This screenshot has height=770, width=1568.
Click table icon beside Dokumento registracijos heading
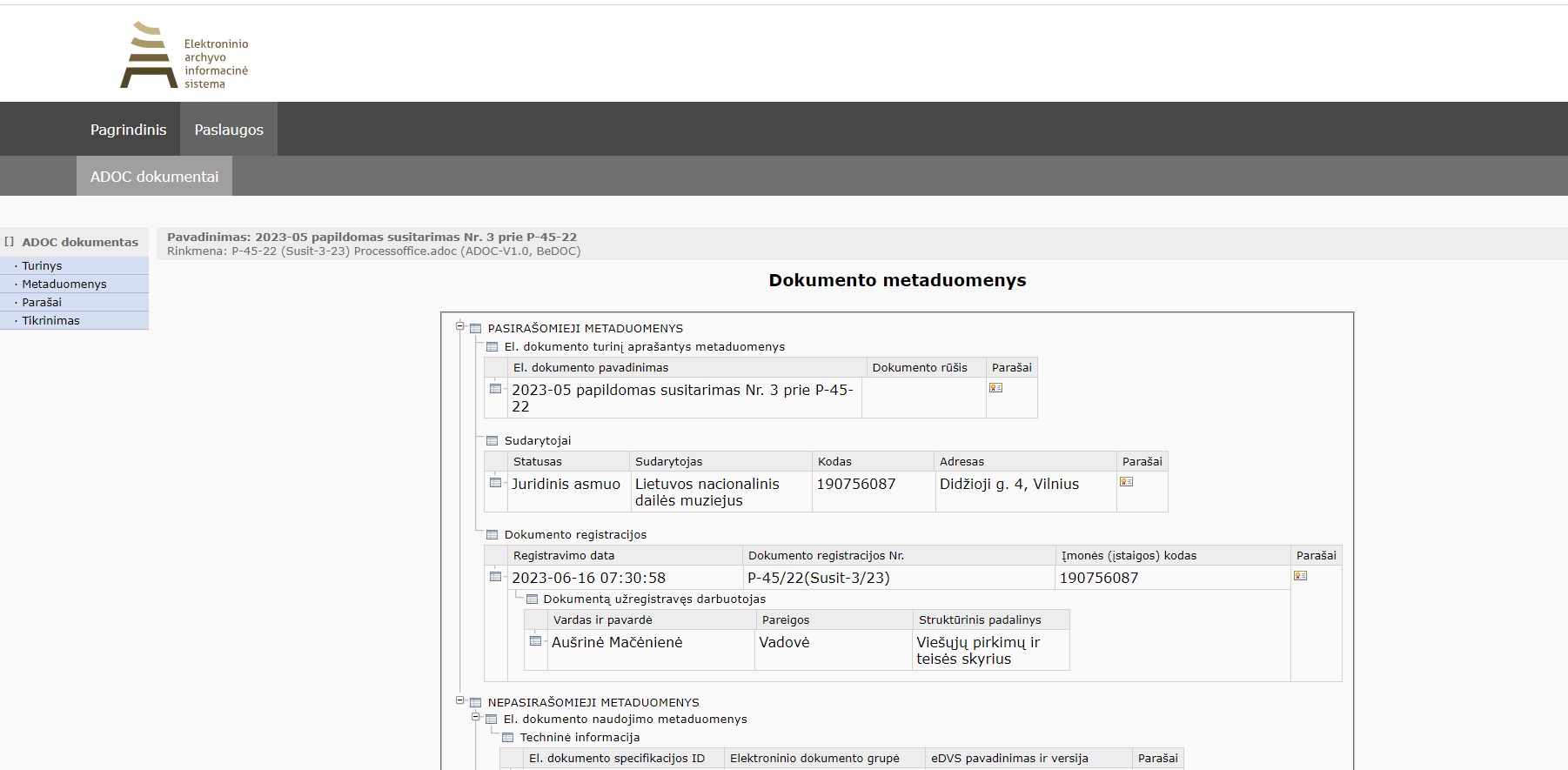click(493, 535)
